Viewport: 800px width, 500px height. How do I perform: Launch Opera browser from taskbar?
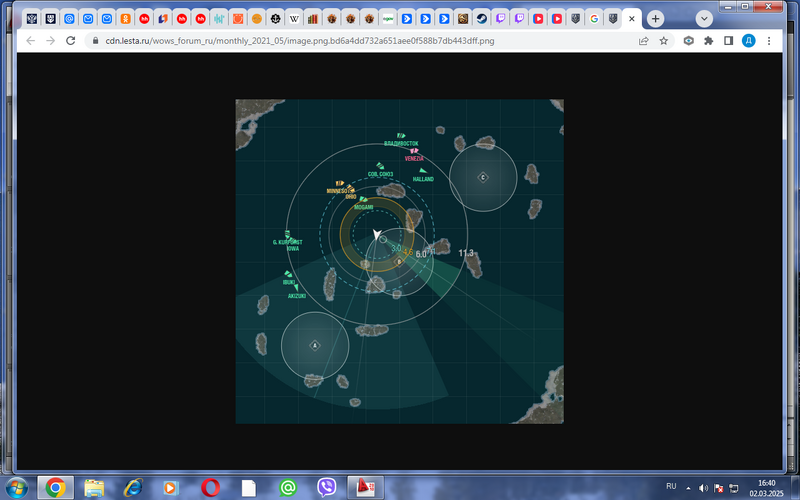(210, 488)
